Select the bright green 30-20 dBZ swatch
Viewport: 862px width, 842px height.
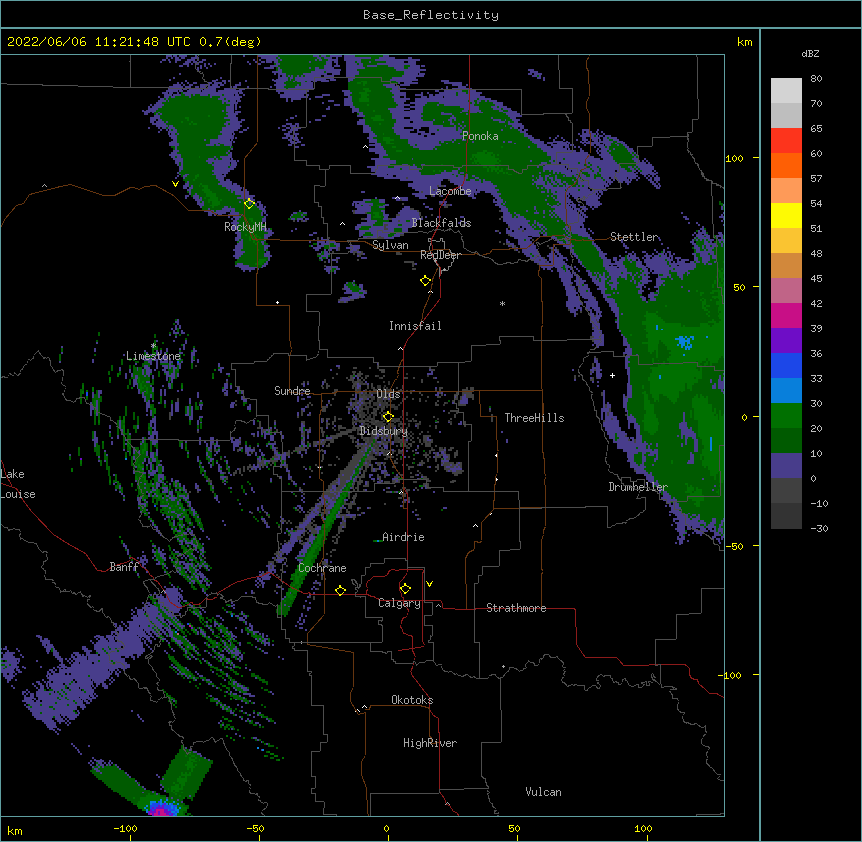(786, 416)
